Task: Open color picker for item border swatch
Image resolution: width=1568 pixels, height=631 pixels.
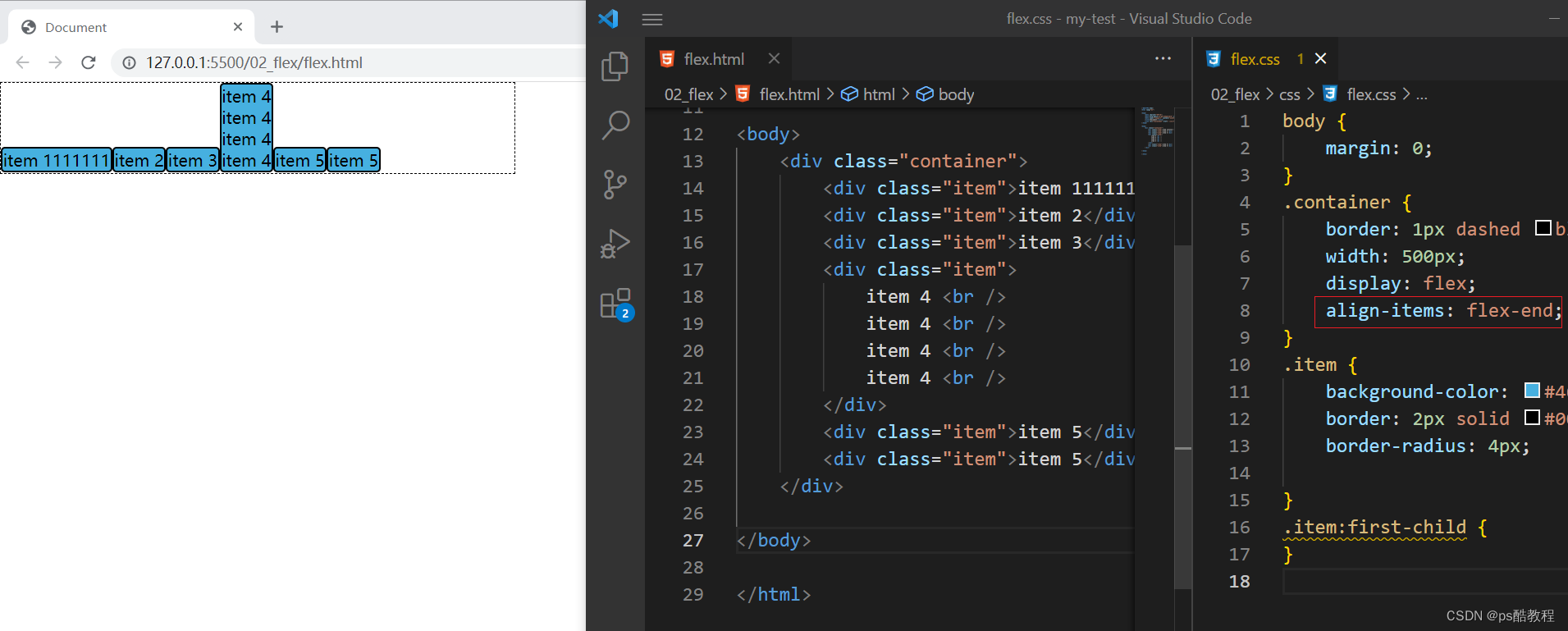Action: 1532,418
